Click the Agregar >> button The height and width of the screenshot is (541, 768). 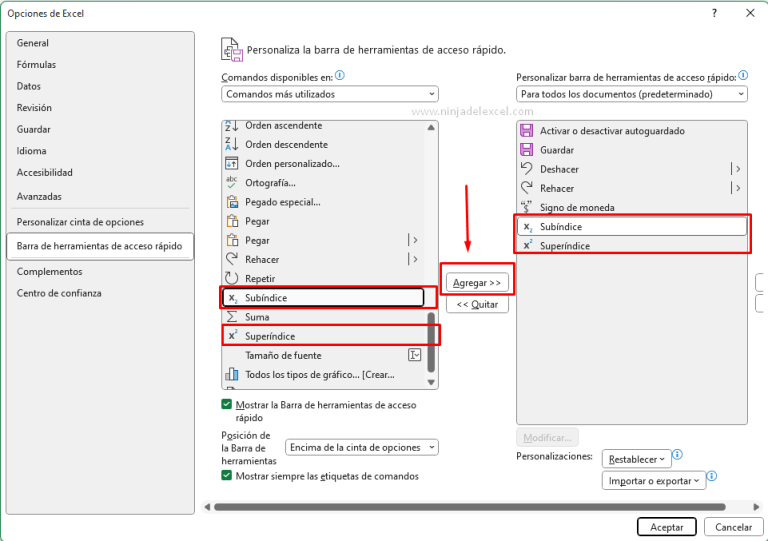(477, 282)
